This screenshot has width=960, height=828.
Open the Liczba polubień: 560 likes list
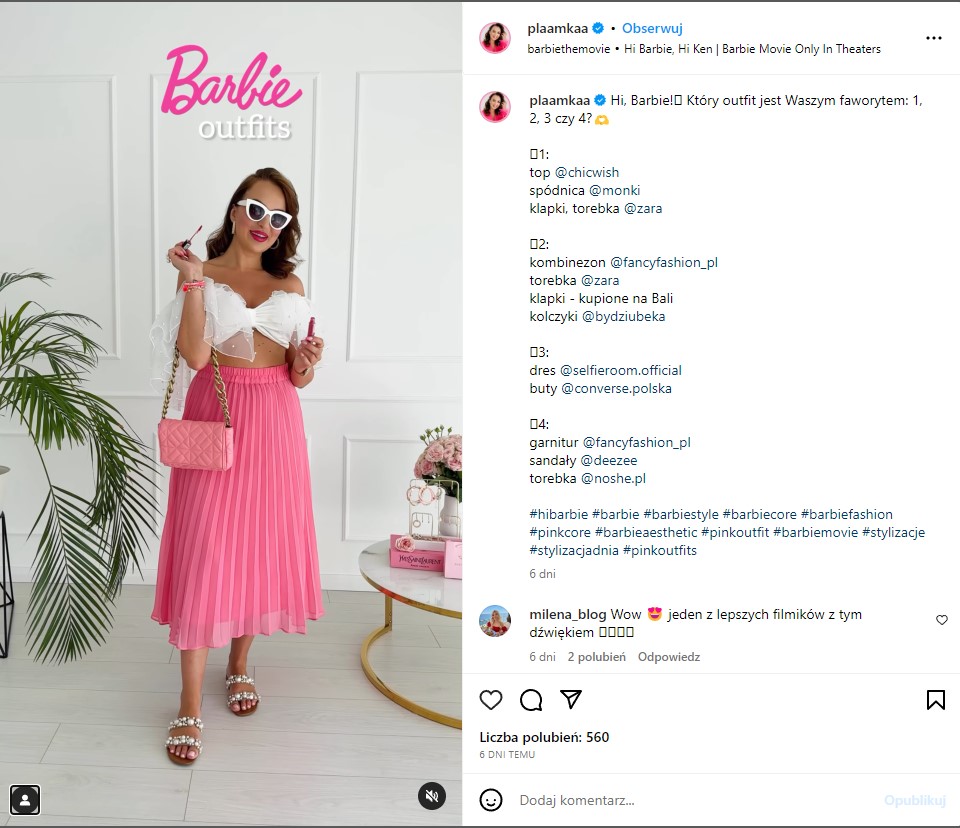[x=544, y=737]
